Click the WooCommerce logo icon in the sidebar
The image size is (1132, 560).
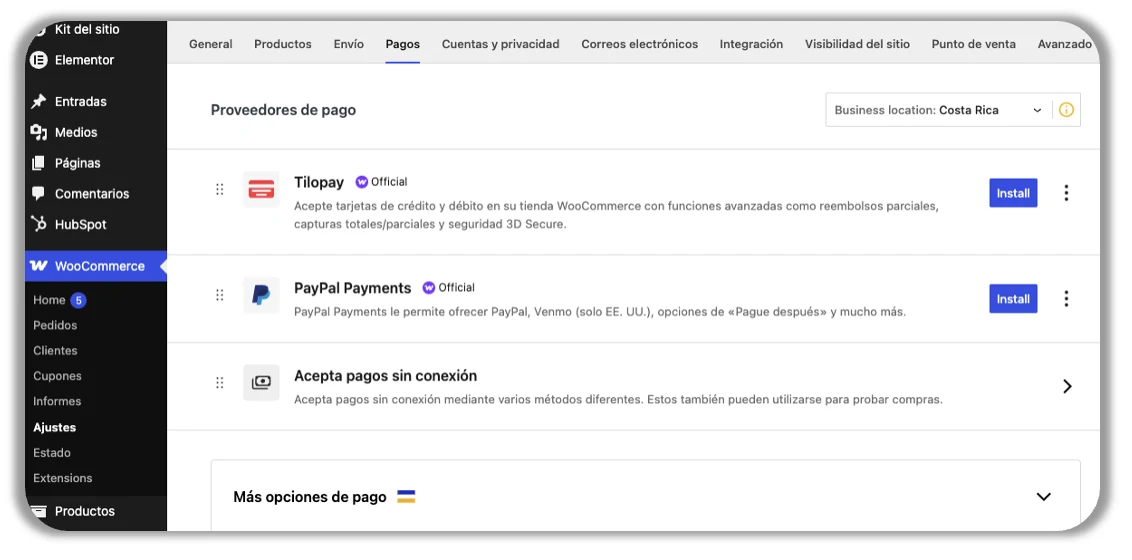pos(38,266)
